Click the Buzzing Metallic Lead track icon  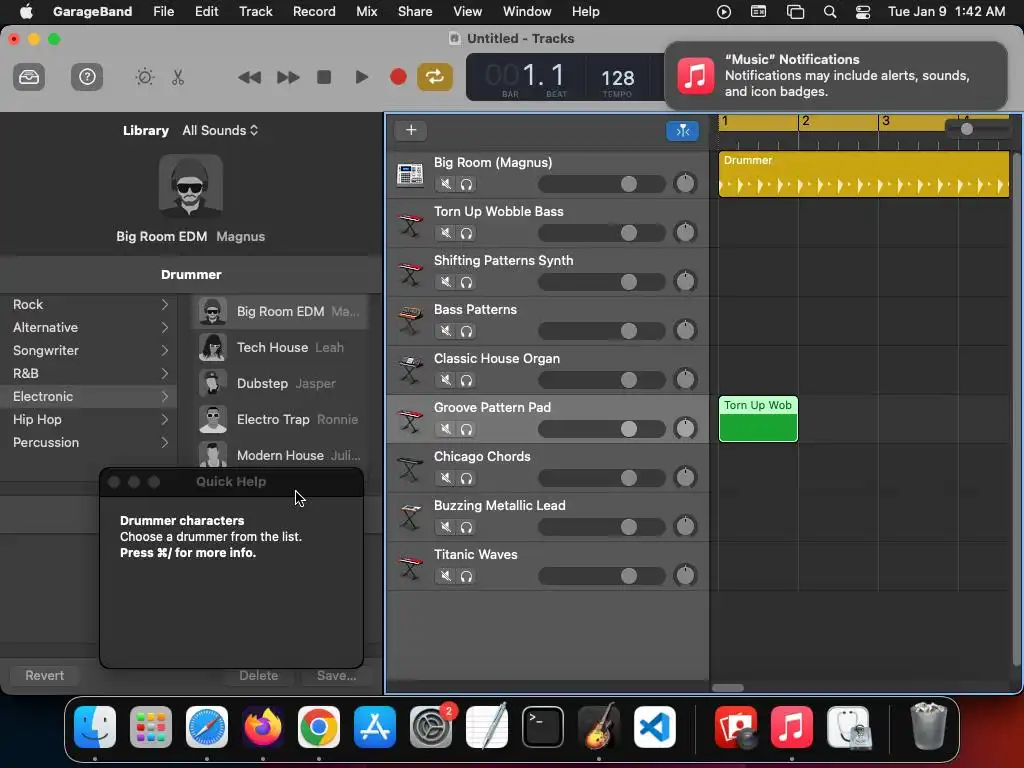coord(410,518)
